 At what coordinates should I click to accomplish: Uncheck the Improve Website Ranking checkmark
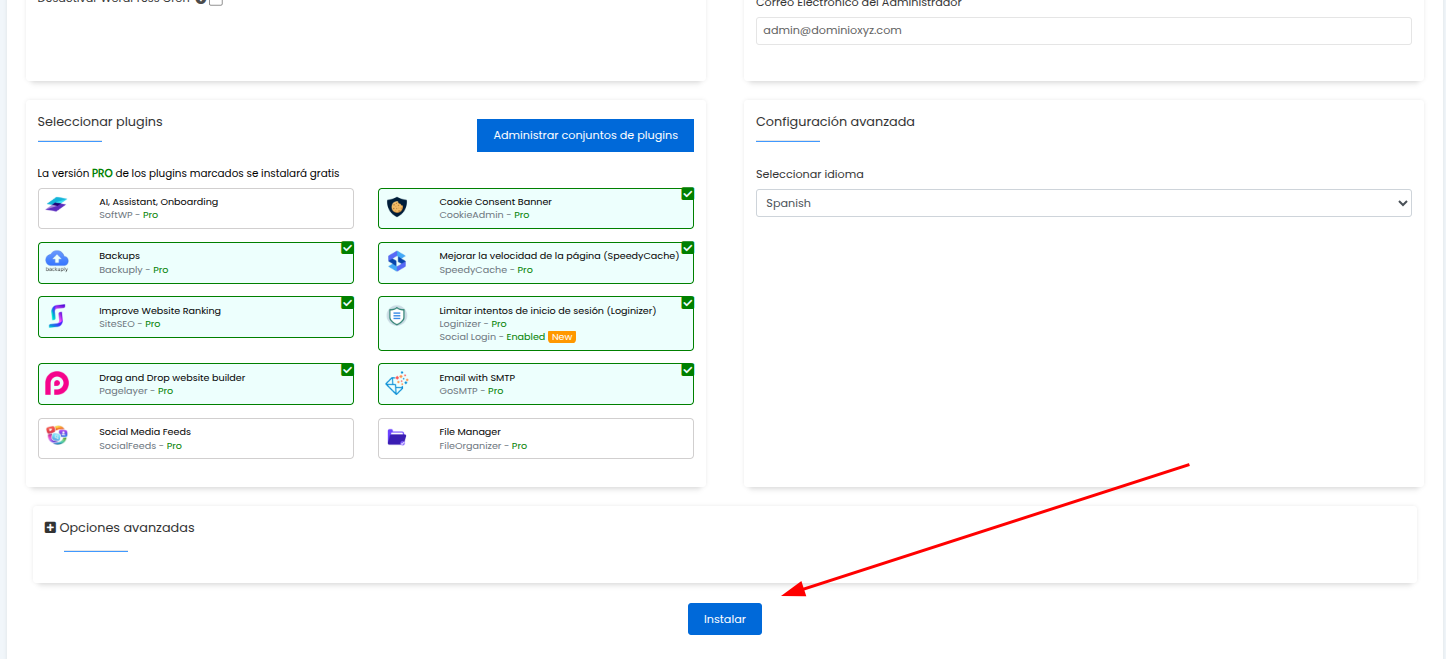347,303
